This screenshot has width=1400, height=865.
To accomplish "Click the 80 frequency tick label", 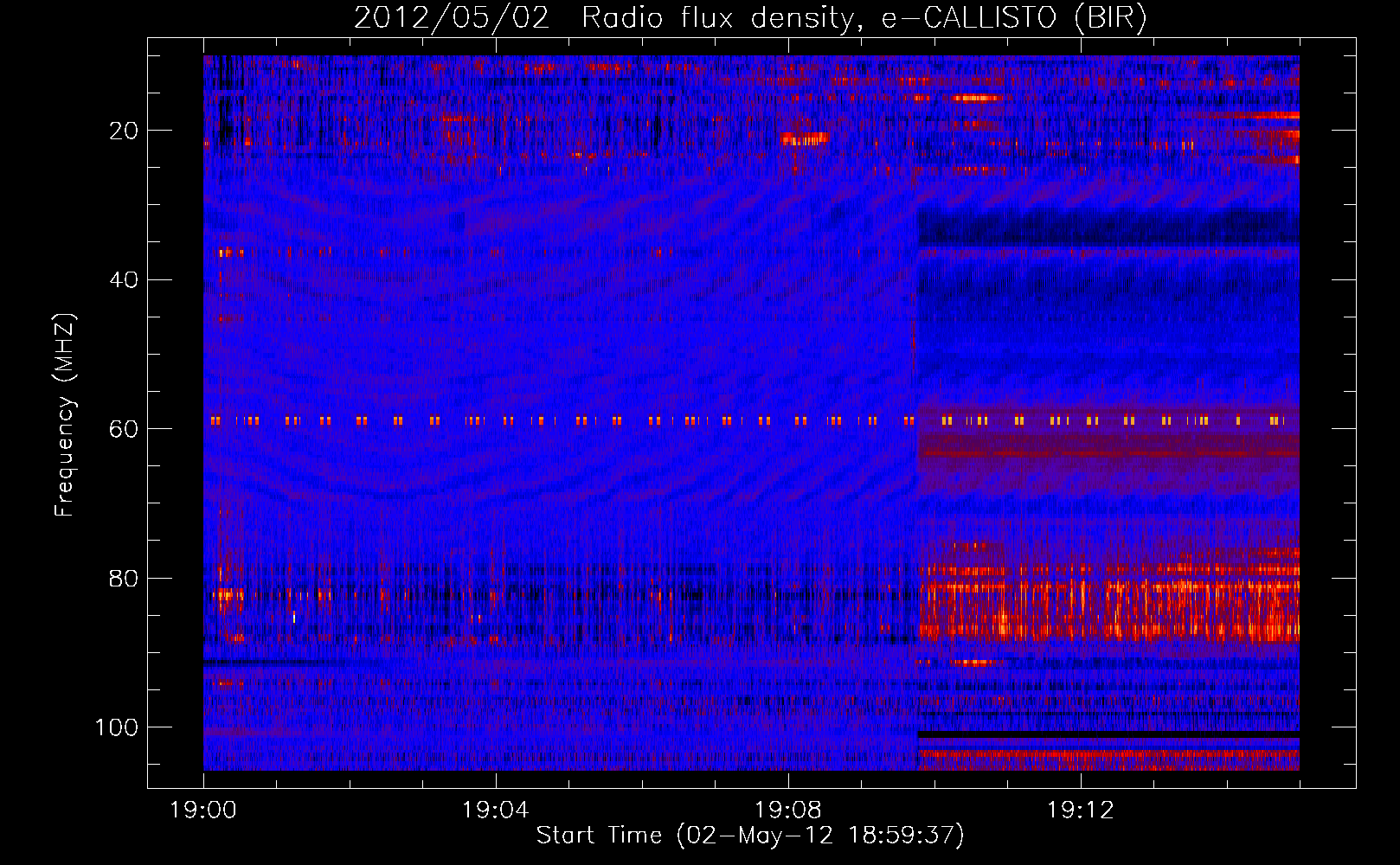I will 124,579.
